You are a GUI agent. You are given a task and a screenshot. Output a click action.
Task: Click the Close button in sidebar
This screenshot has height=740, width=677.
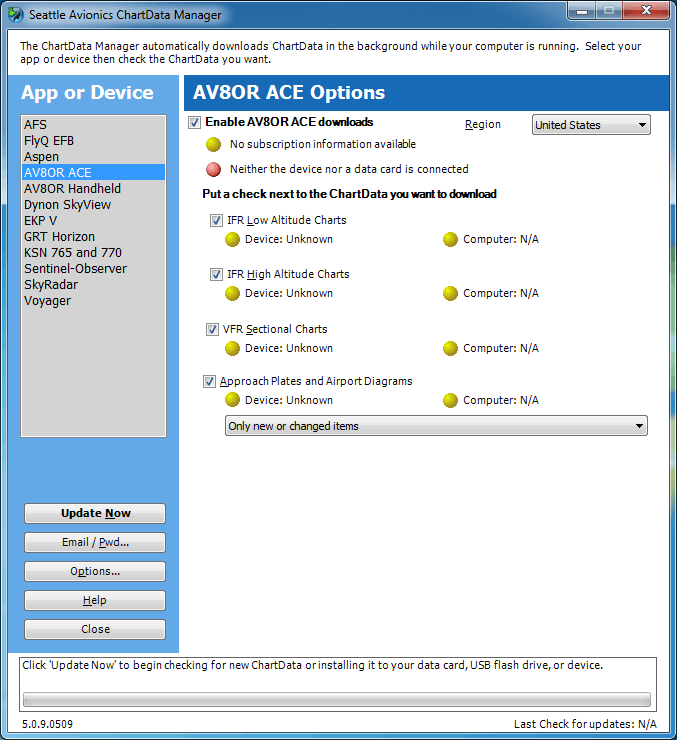tap(95, 629)
